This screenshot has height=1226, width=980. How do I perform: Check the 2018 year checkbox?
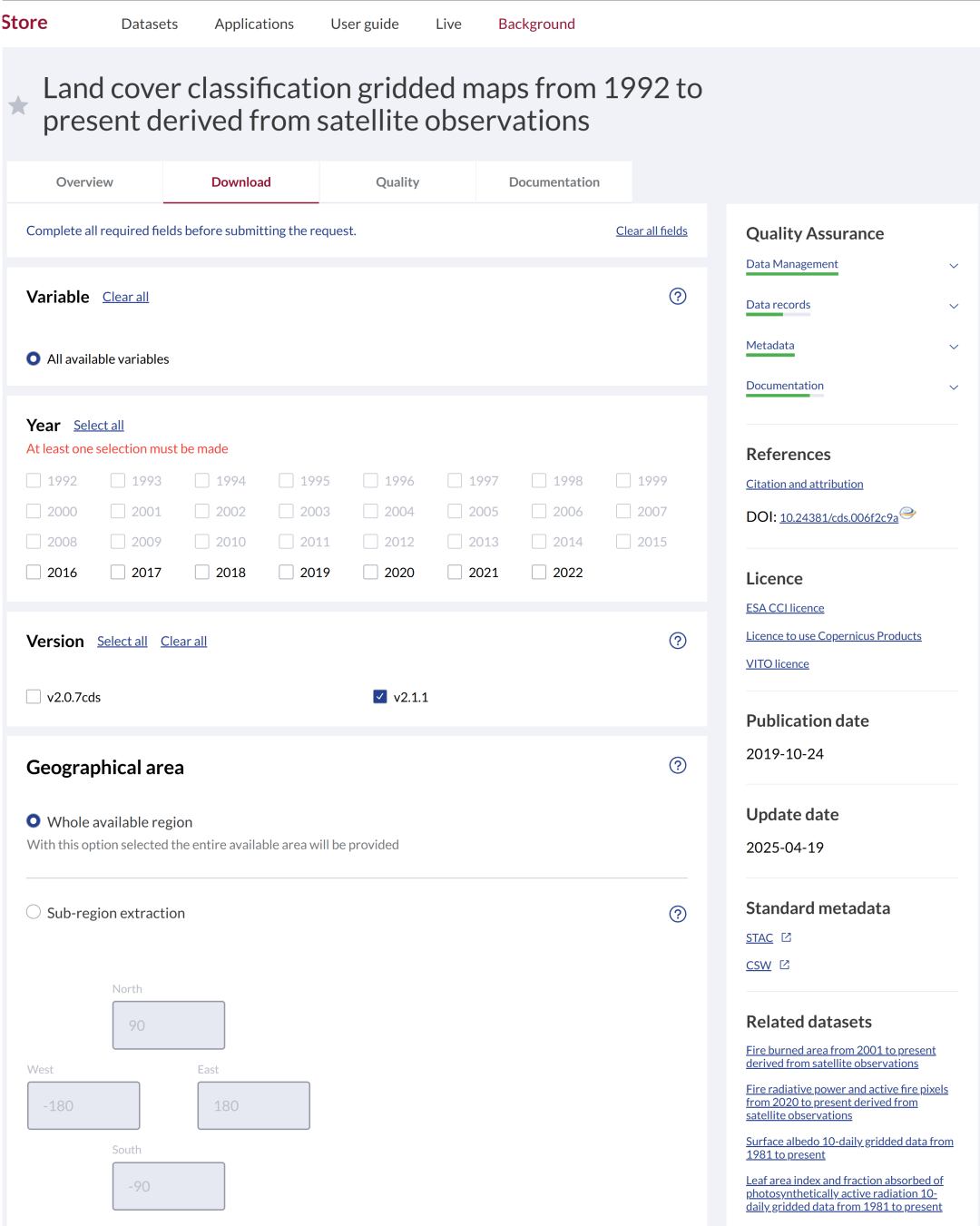click(x=202, y=572)
